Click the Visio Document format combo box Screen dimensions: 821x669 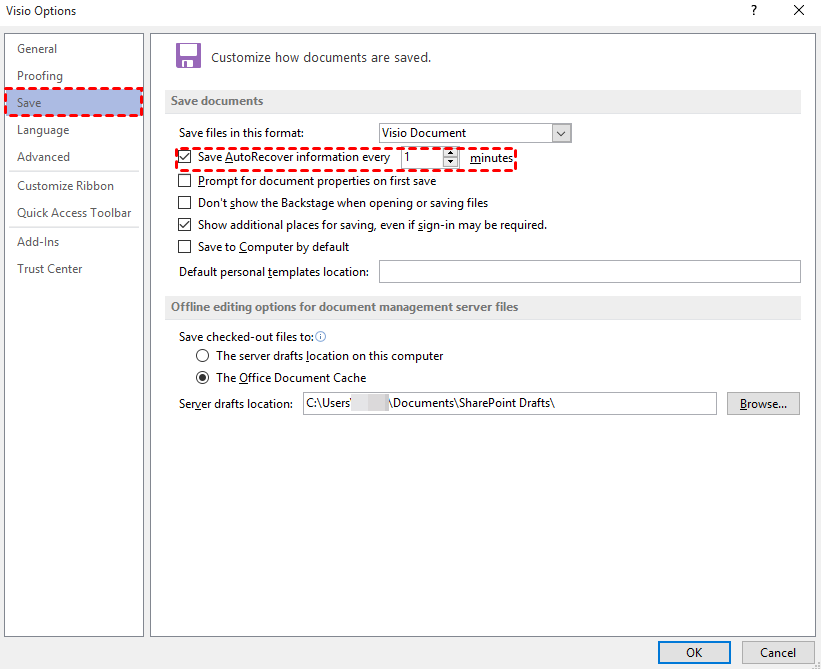pos(475,133)
